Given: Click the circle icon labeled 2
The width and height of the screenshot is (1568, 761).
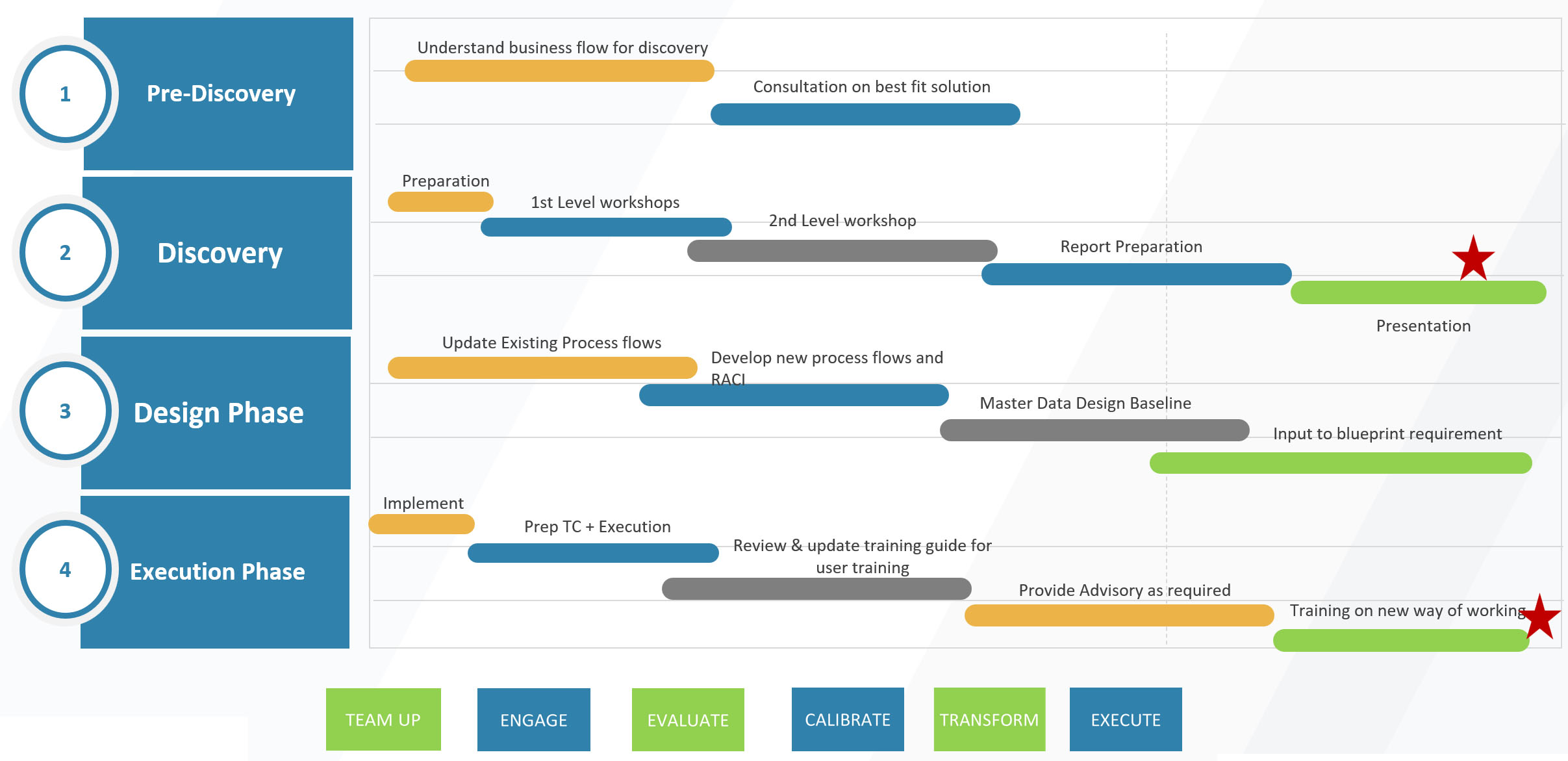Looking at the screenshot, I should [64, 253].
